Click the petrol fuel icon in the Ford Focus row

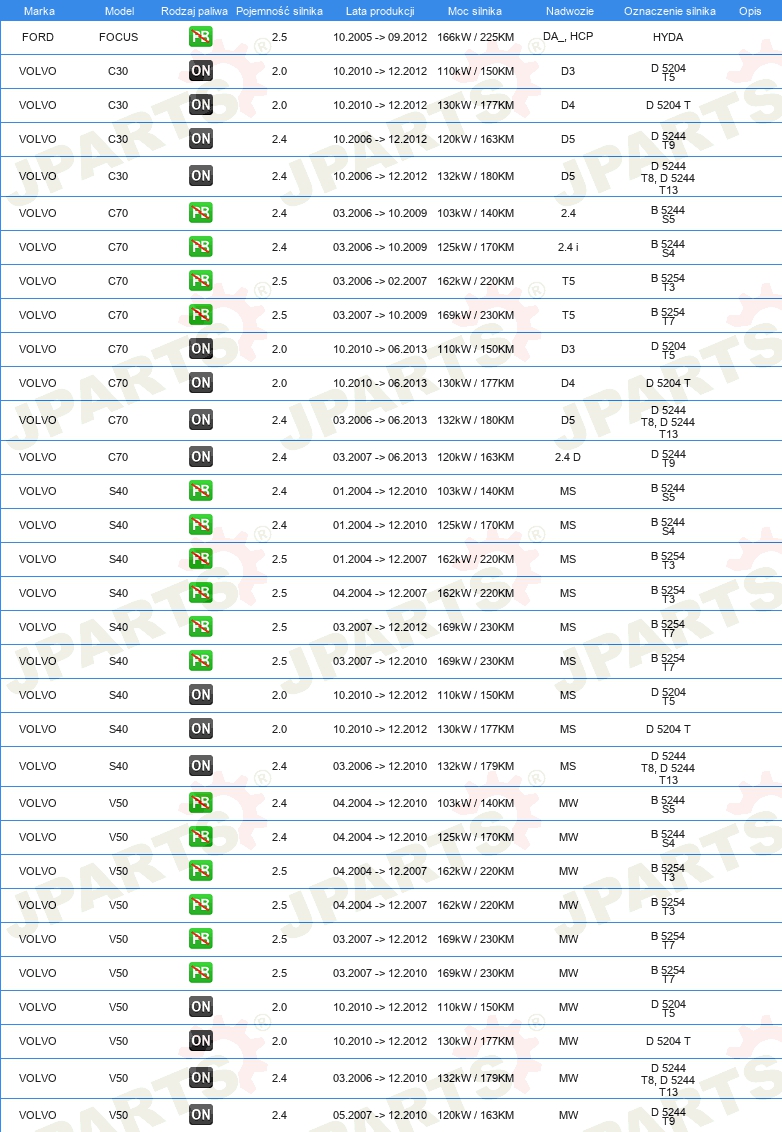pos(201,37)
